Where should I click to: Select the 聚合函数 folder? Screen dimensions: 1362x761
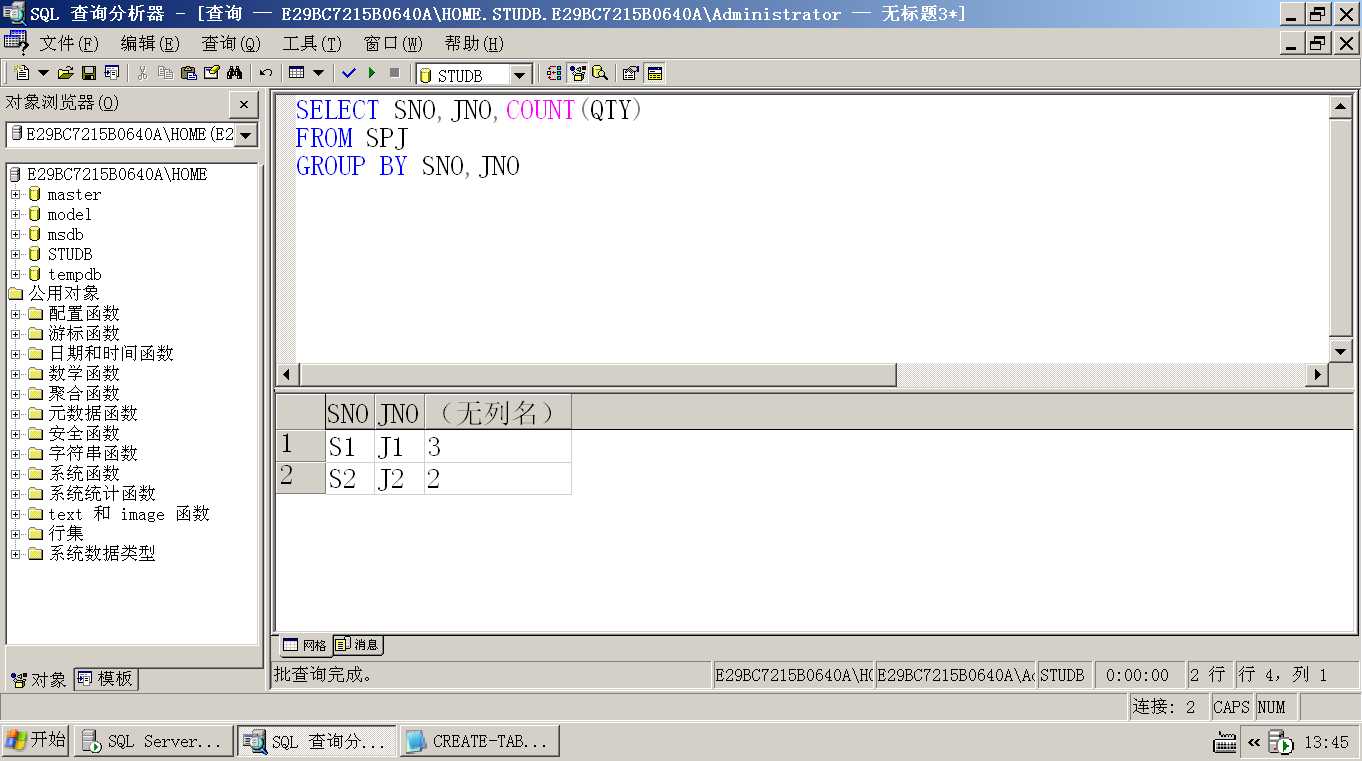pos(84,393)
